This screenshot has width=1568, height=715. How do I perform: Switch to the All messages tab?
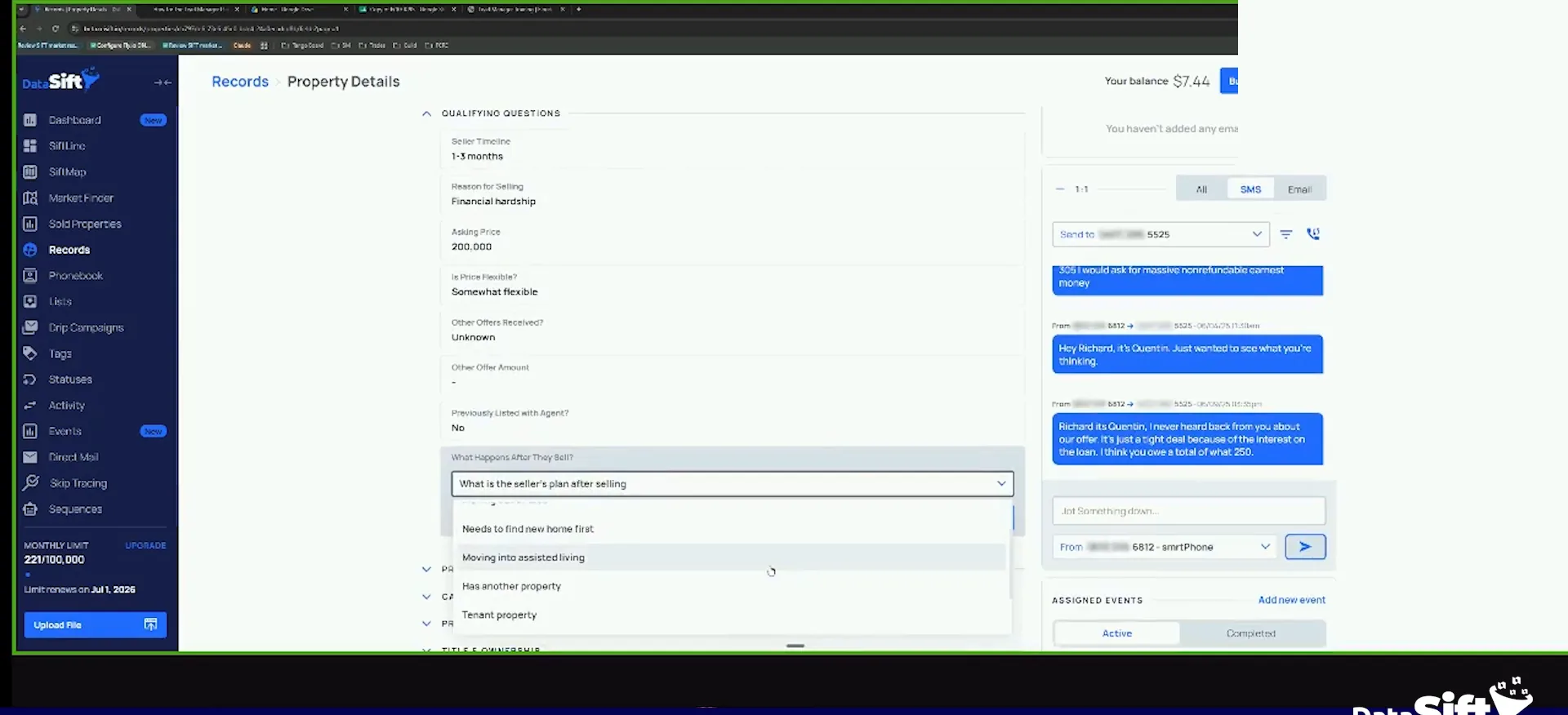pos(1201,189)
